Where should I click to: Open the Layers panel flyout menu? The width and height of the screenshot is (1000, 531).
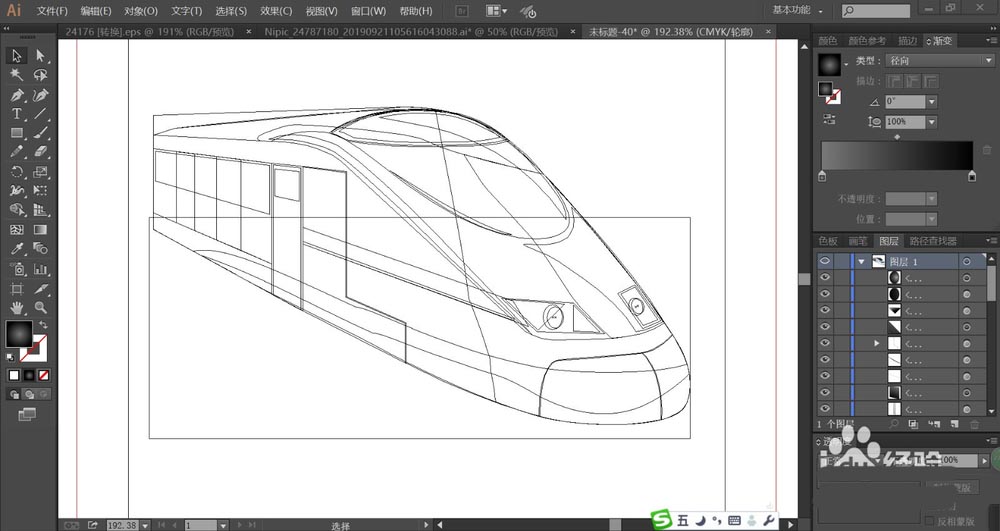pos(990,241)
